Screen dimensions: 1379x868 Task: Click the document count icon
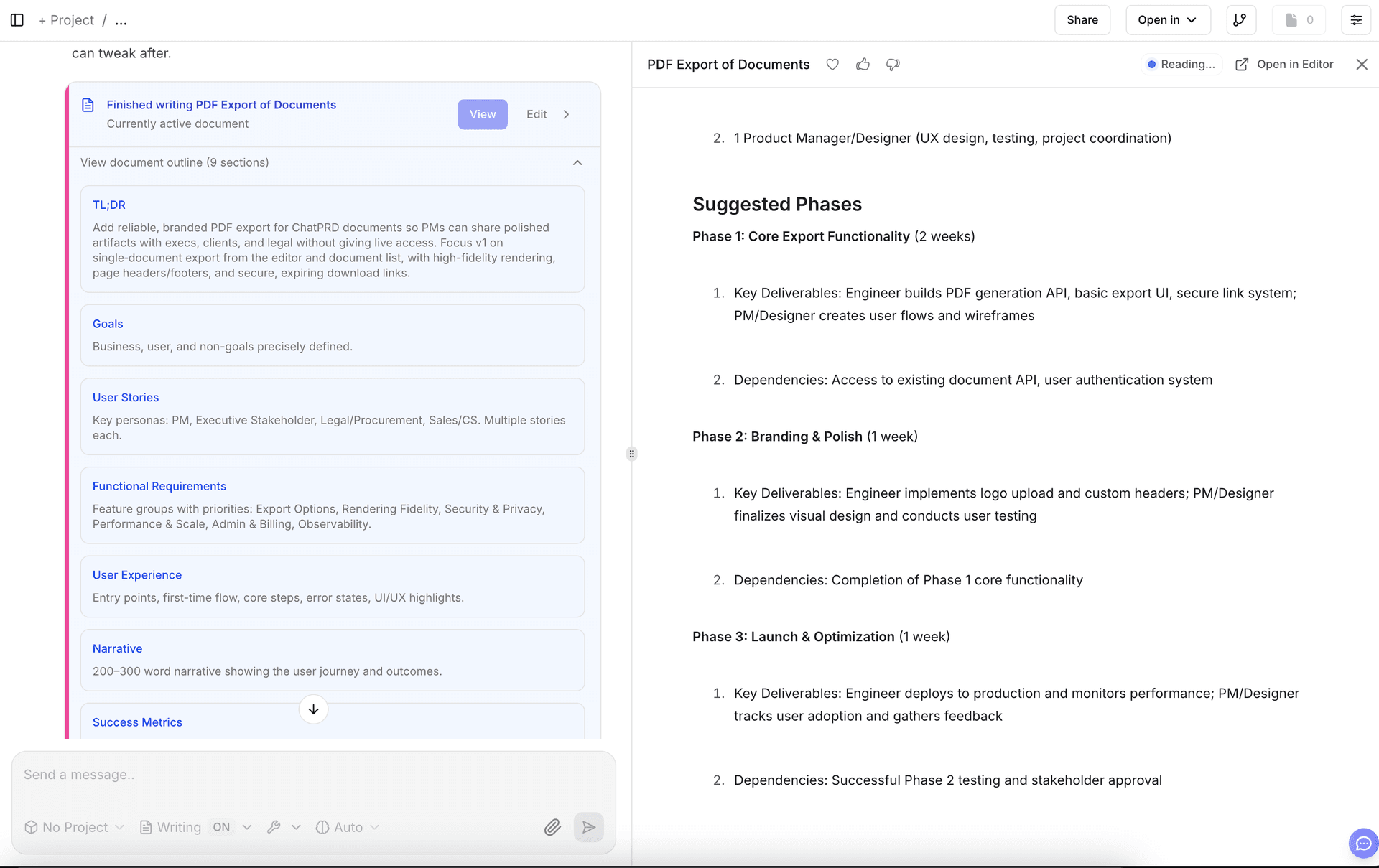[1299, 19]
